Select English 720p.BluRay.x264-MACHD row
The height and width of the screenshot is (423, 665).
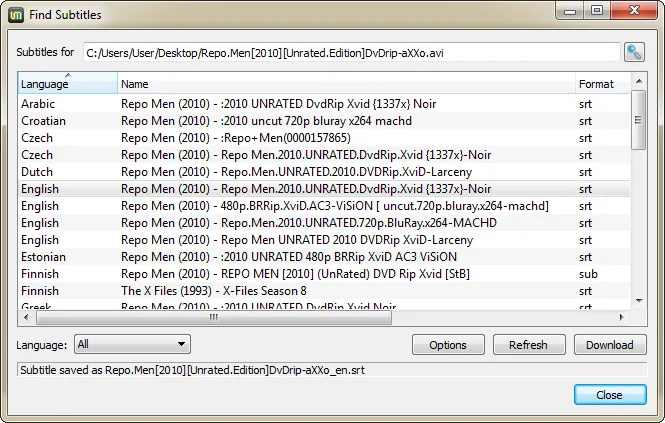[x=324, y=222]
